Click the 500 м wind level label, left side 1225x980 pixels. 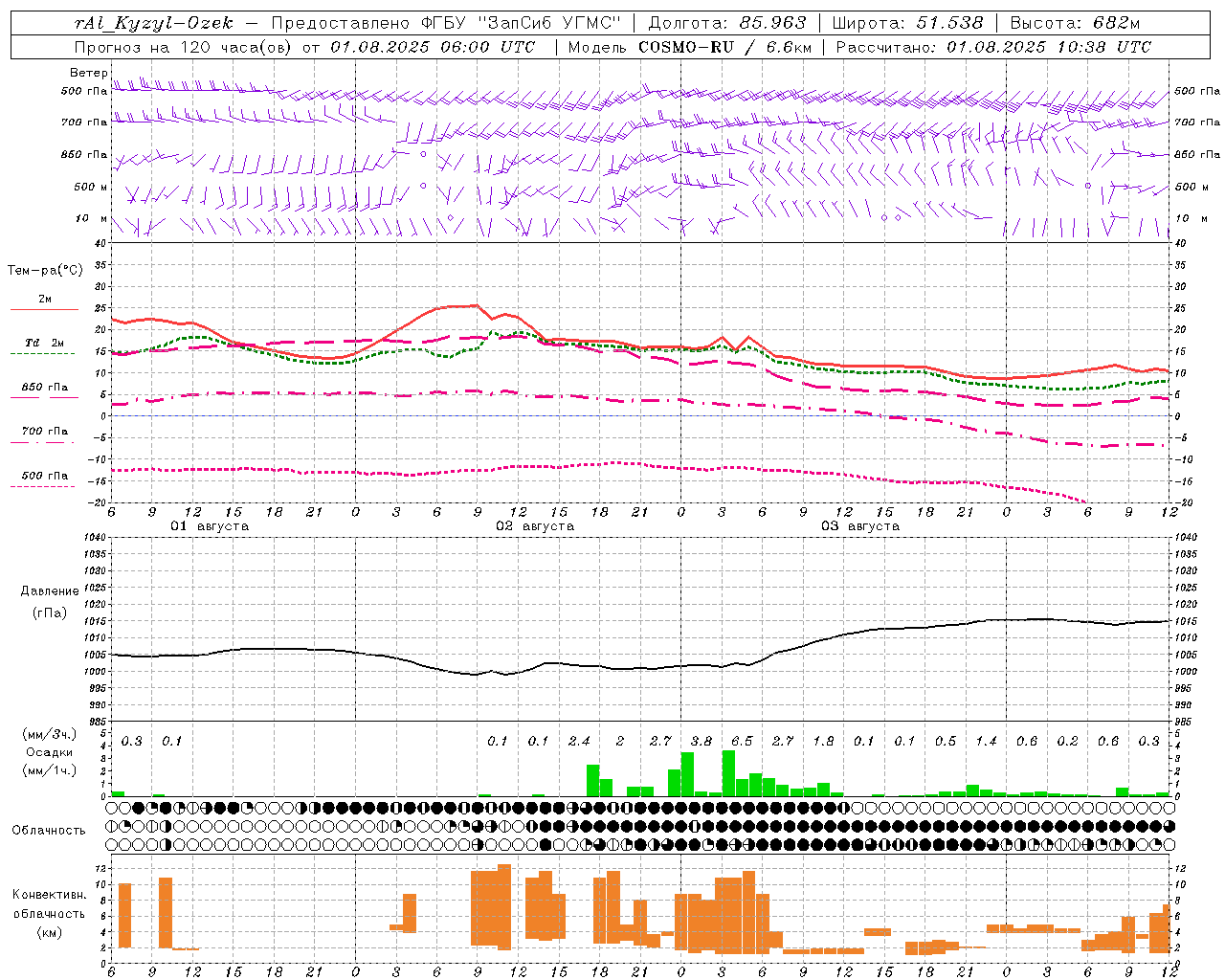(x=91, y=188)
